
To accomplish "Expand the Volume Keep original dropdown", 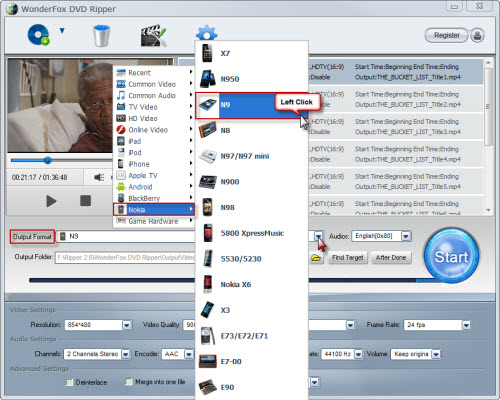I will click(436, 354).
